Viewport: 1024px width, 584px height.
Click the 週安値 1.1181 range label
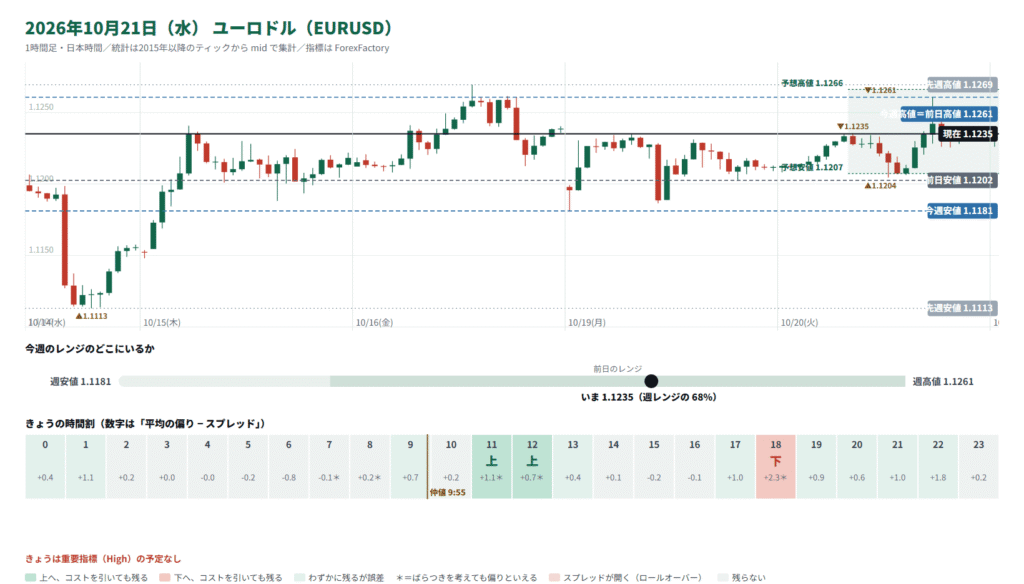[80, 381]
